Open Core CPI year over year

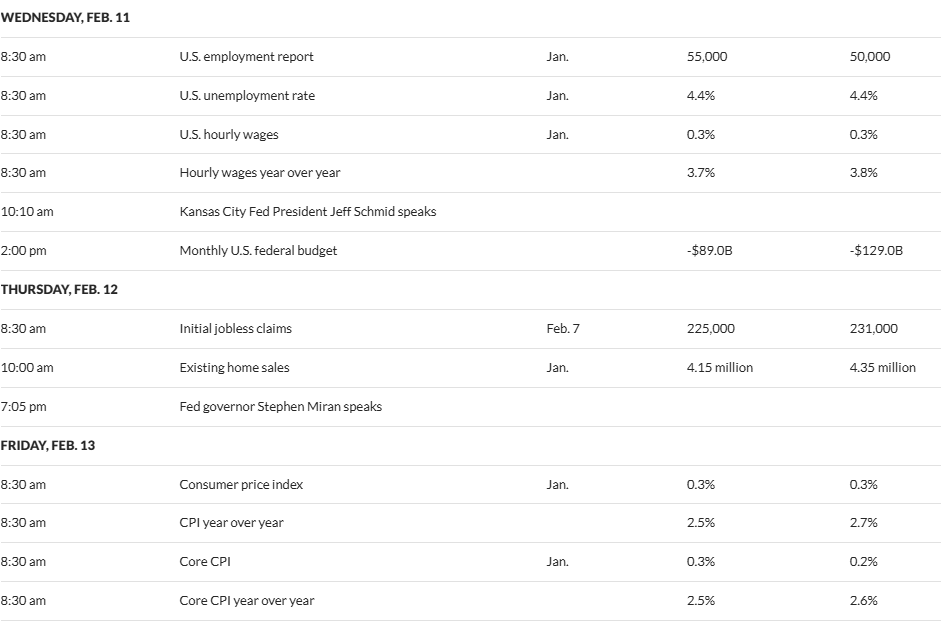pyautogui.click(x=246, y=601)
